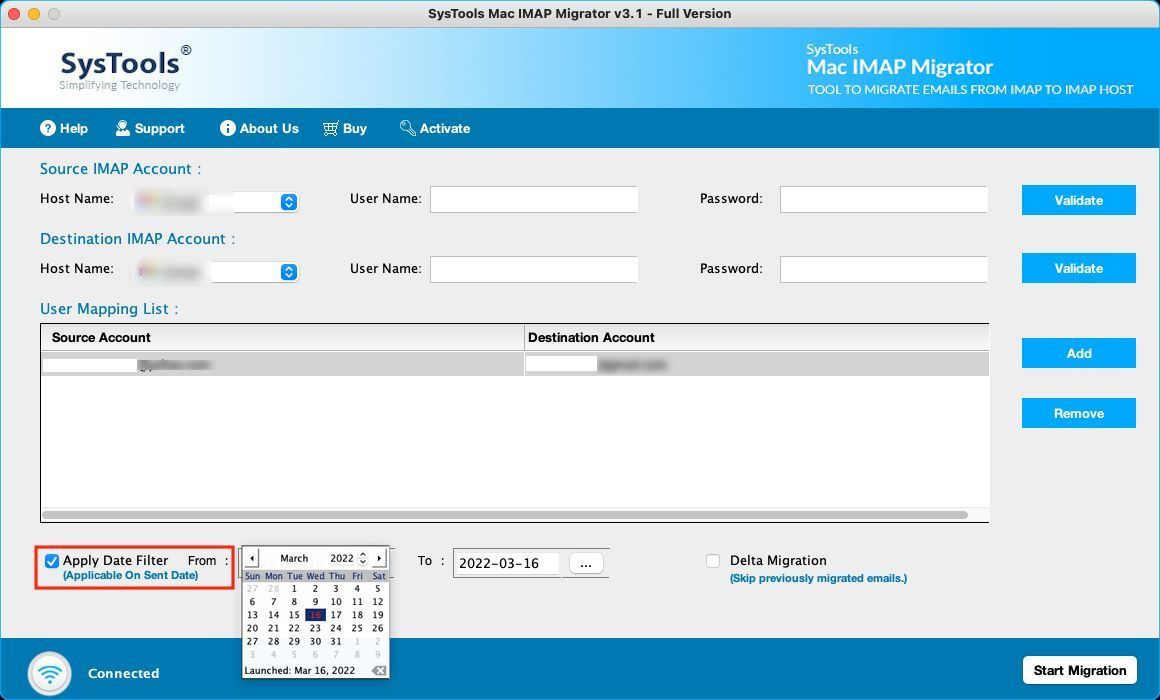Image resolution: width=1160 pixels, height=700 pixels.
Task: Open the Support toolbar item
Action: click(x=150, y=128)
